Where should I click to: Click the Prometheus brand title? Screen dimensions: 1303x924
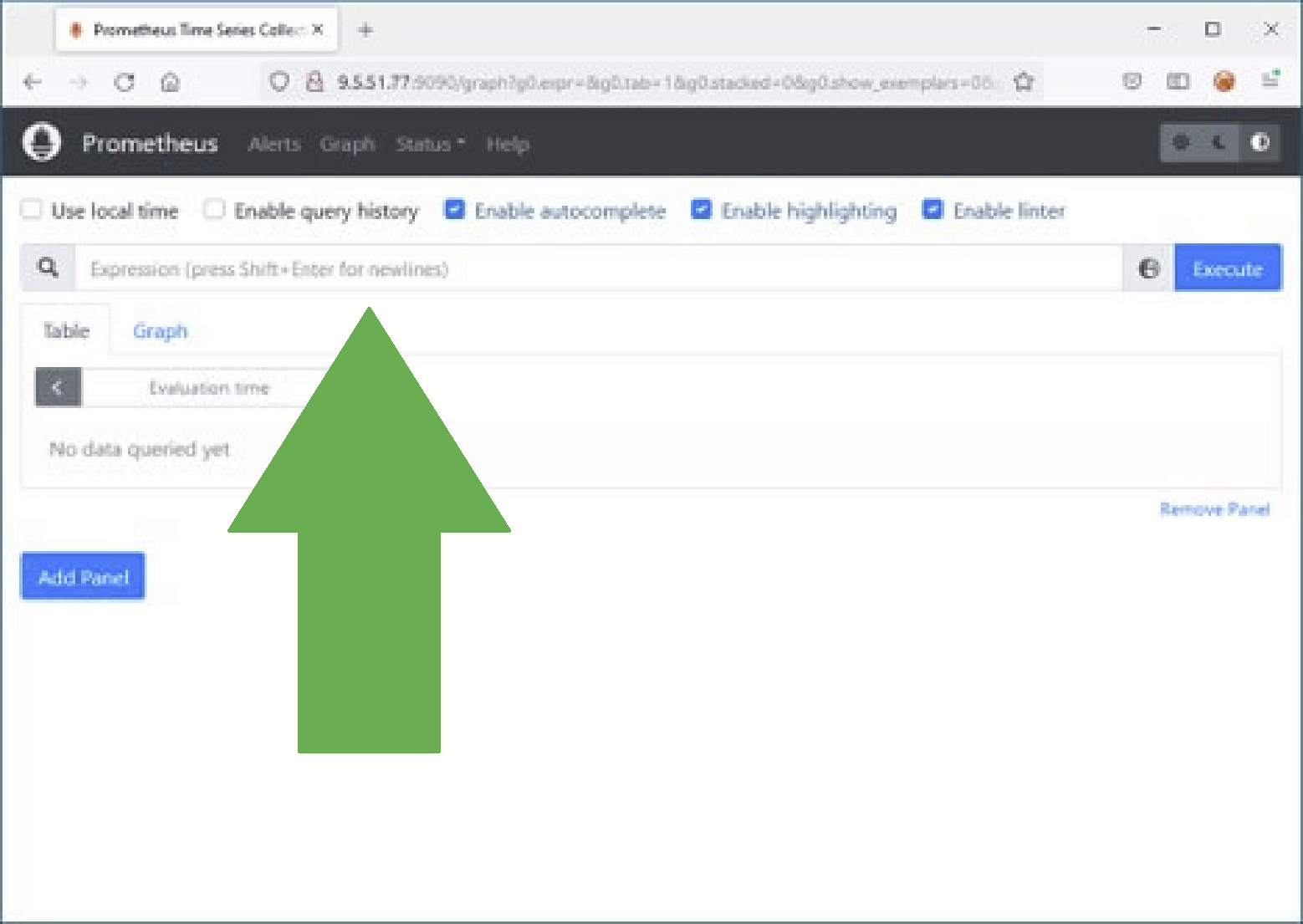pyautogui.click(x=150, y=143)
